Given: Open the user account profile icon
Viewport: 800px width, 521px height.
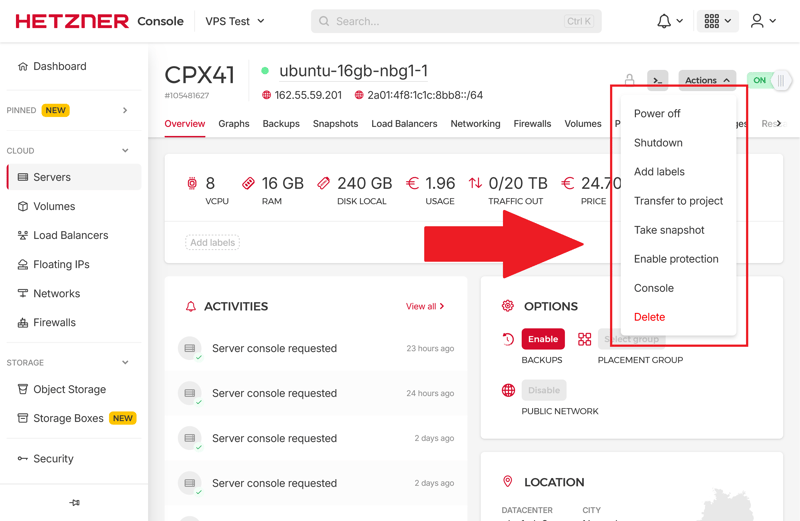Looking at the screenshot, I should [x=758, y=21].
